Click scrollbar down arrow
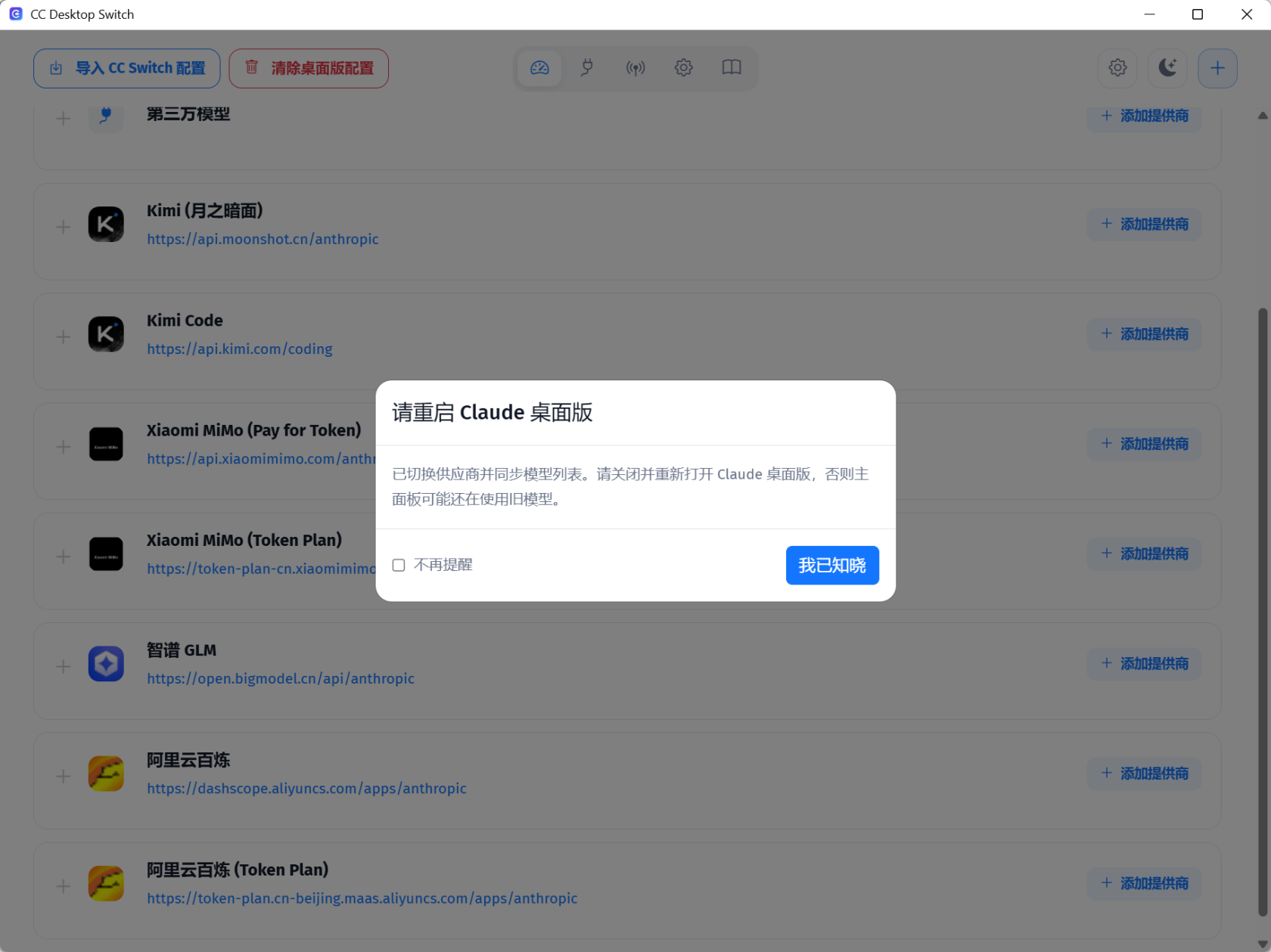The height and width of the screenshot is (952, 1271). 1262,944
